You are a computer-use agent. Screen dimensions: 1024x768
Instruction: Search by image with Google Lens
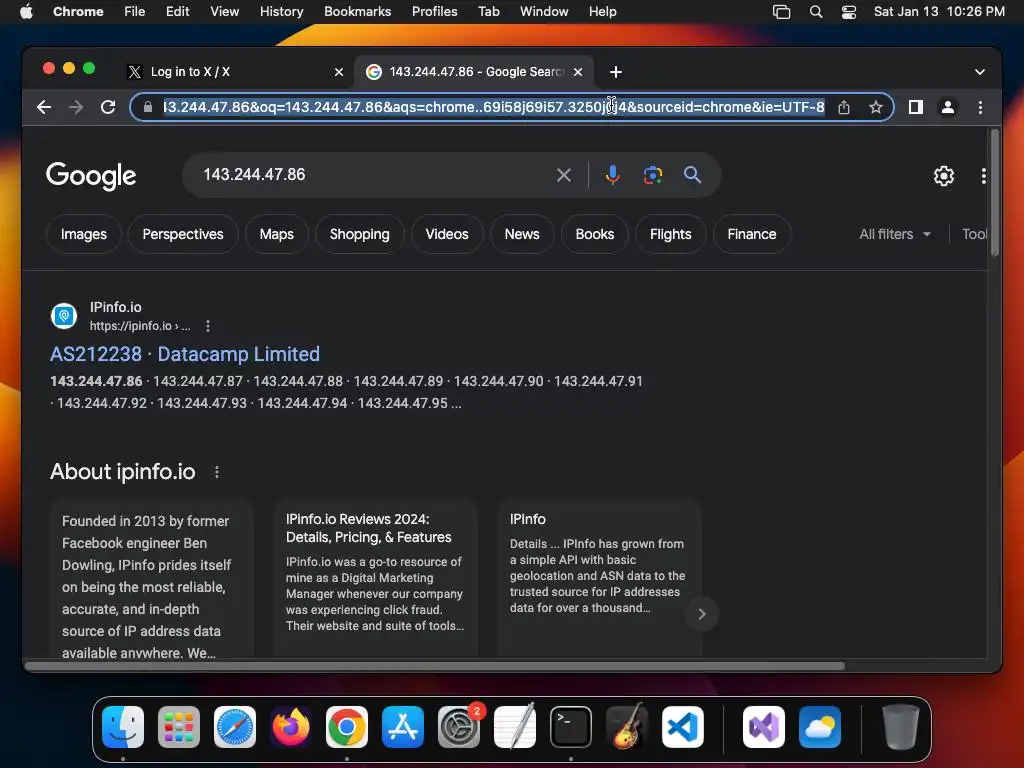652,175
